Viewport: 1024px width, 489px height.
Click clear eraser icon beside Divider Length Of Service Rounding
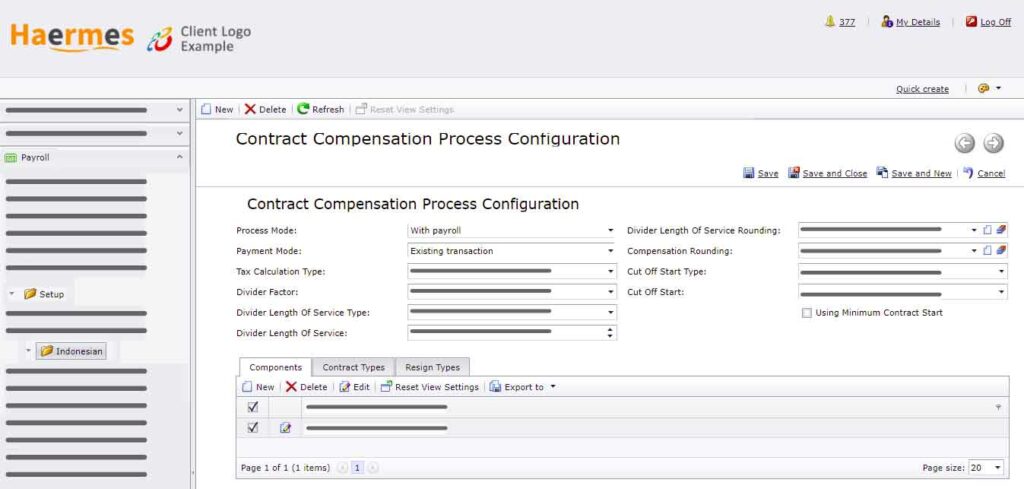coord(1001,230)
